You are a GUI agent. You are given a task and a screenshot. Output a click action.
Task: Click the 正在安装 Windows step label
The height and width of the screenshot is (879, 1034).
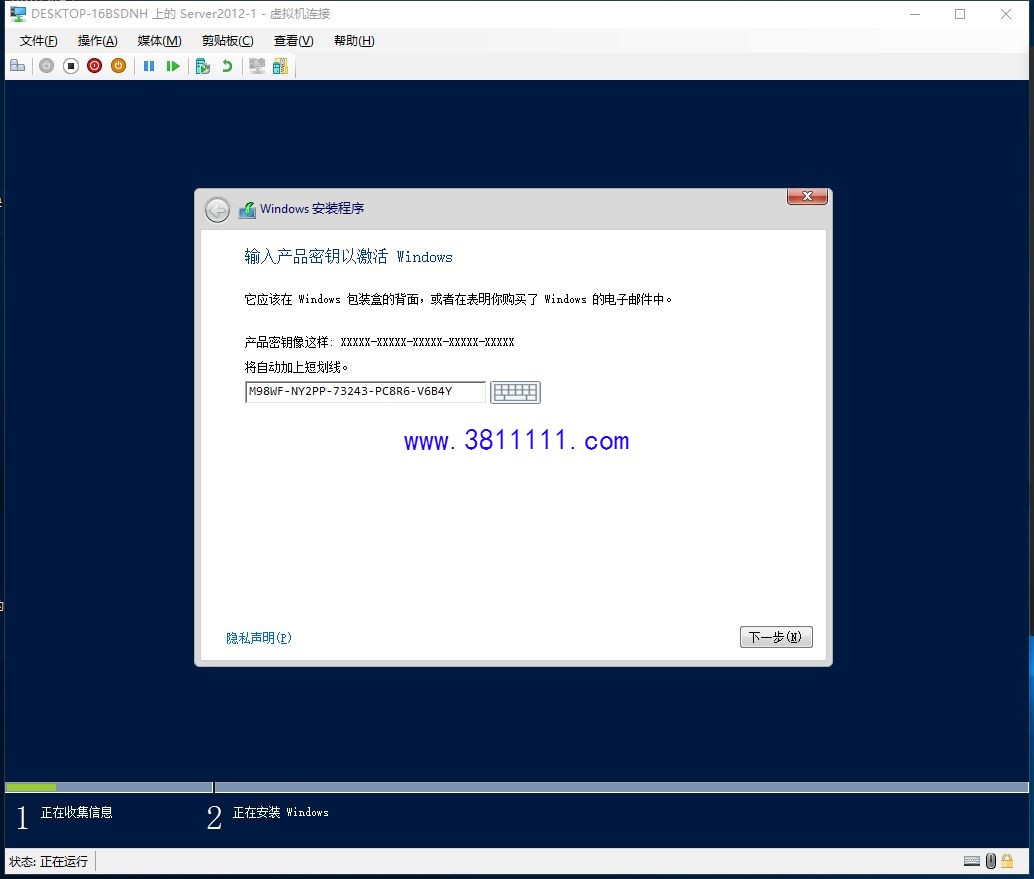[x=280, y=812]
